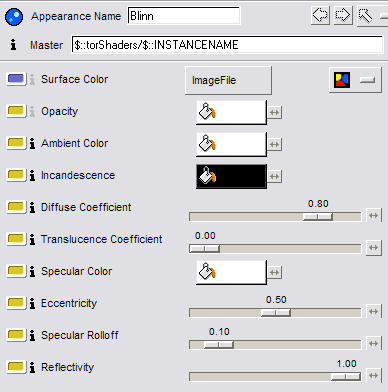Viewport: 388px width, 392px height.
Task: Click info icon next to Reflectivity
Action: [x=32, y=367]
